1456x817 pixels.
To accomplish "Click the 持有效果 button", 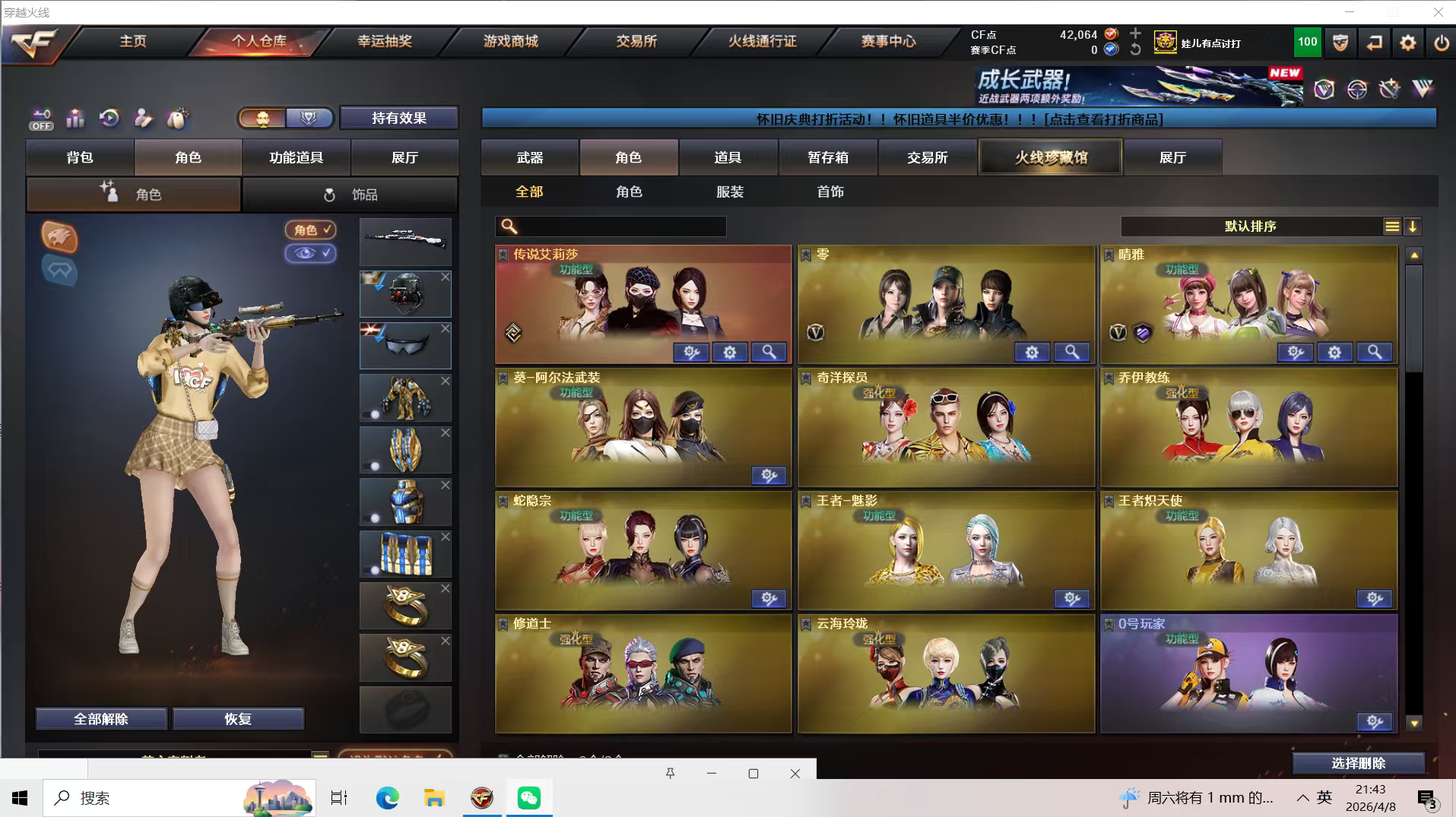I will [x=399, y=118].
